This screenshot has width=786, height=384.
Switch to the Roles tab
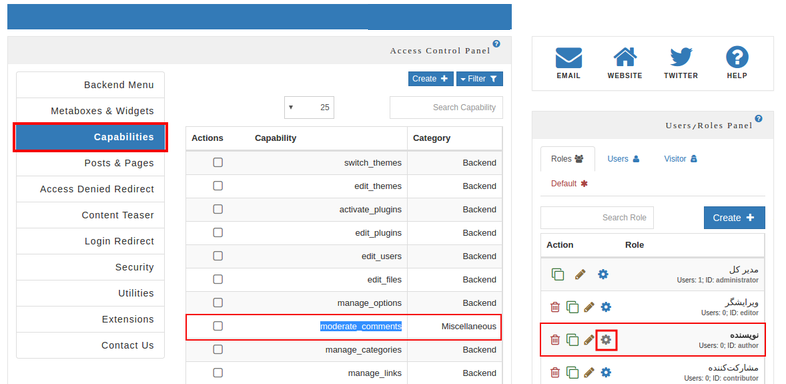coord(567,159)
